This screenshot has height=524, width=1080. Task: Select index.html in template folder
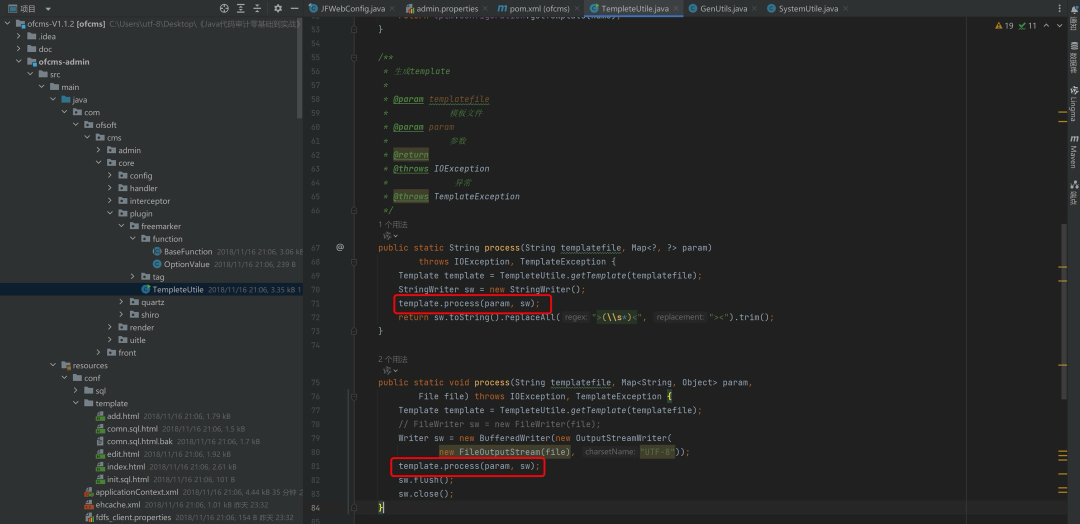coord(124,467)
